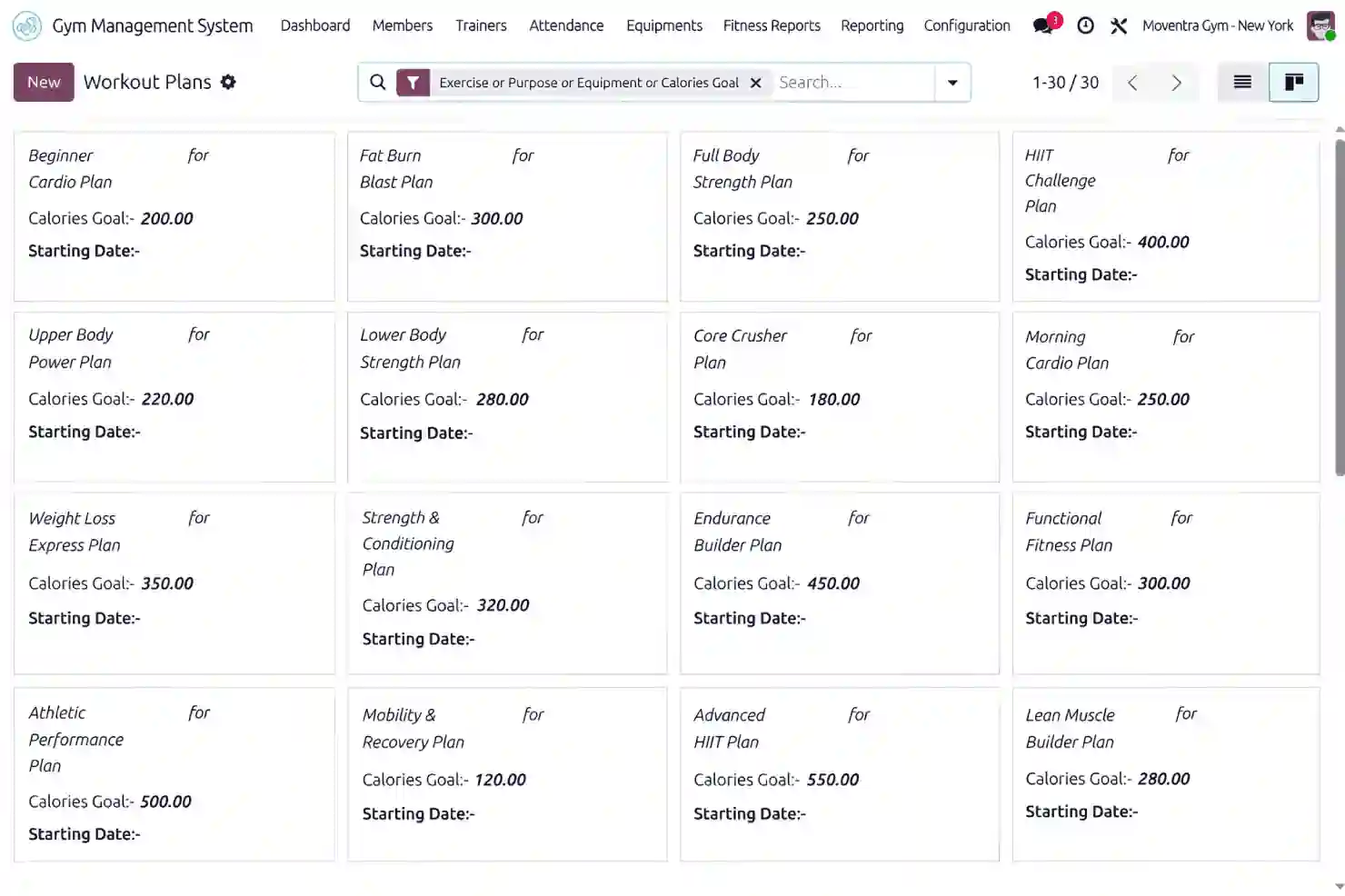Open the Lean Muscle Builder Plan card
Image resolution: width=1345 pixels, height=896 pixels.
(x=1166, y=774)
